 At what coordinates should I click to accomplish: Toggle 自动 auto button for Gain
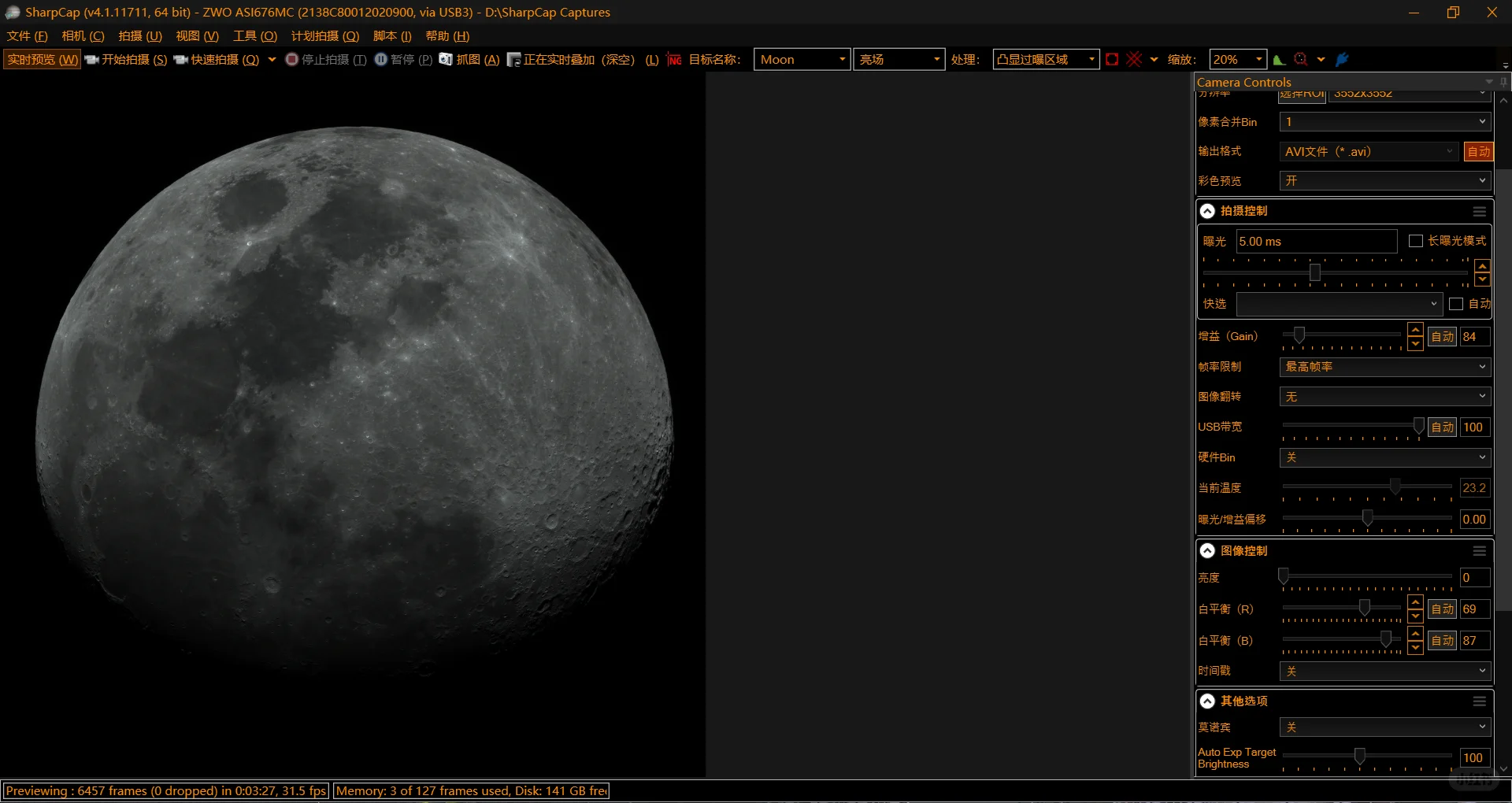[x=1442, y=337]
